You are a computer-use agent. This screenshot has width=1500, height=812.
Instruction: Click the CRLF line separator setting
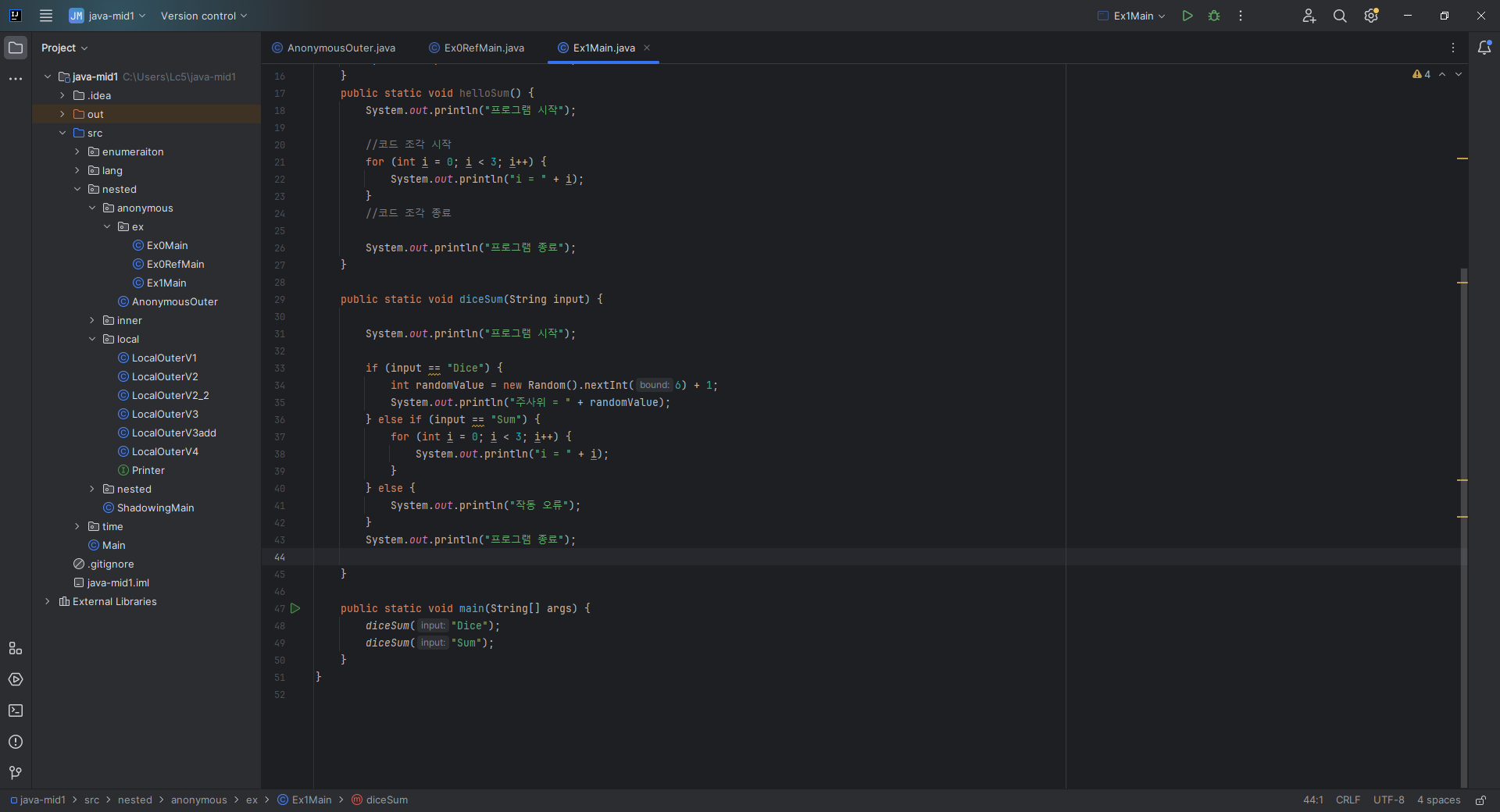(x=1348, y=800)
